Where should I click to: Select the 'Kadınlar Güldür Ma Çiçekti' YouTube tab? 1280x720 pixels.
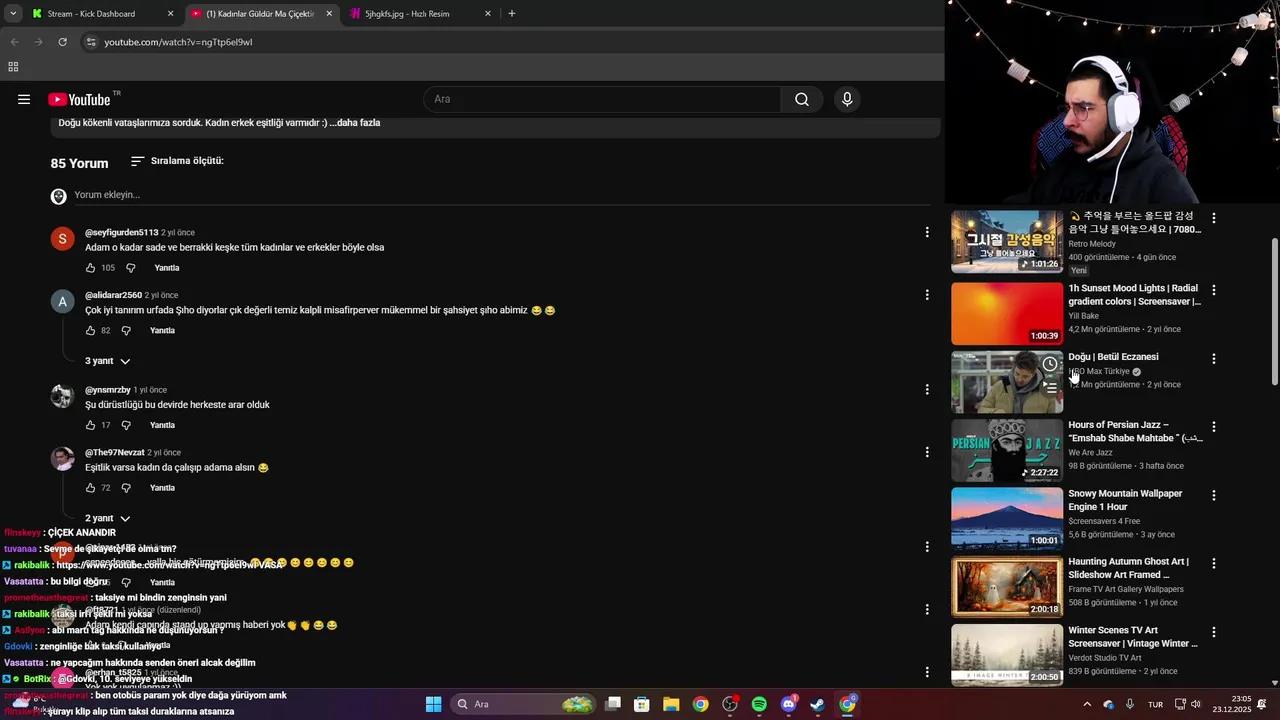click(260, 14)
